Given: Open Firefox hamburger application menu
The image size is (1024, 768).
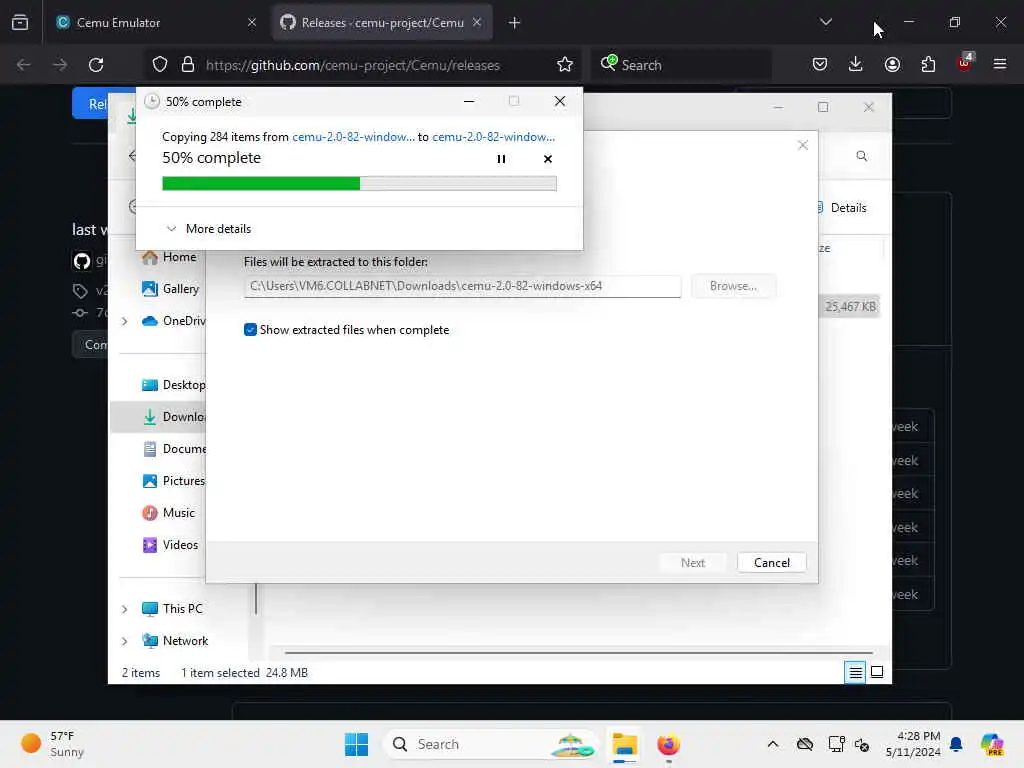Looking at the screenshot, I should [x=1000, y=65].
